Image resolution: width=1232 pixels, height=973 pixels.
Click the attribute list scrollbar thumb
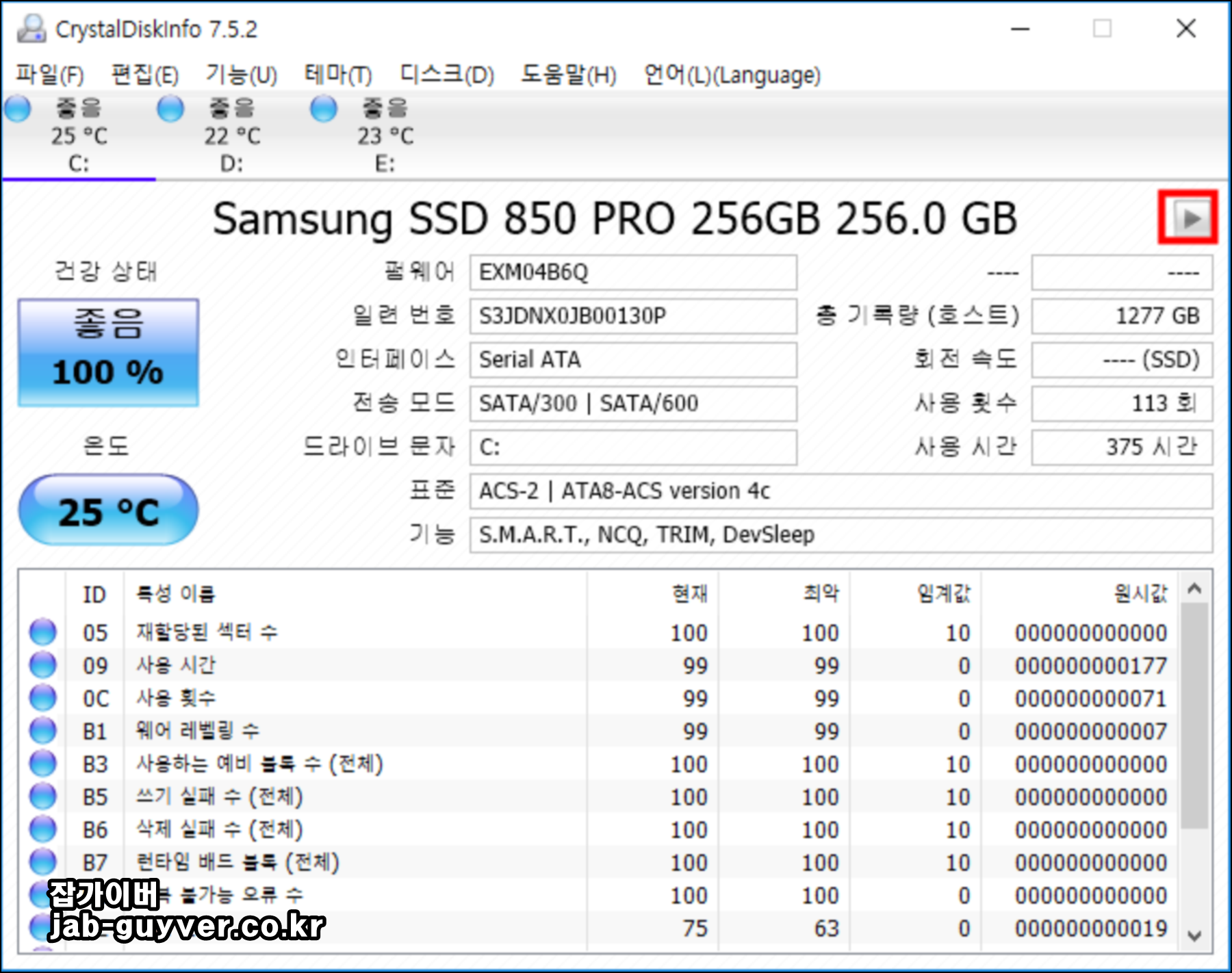point(1195,716)
